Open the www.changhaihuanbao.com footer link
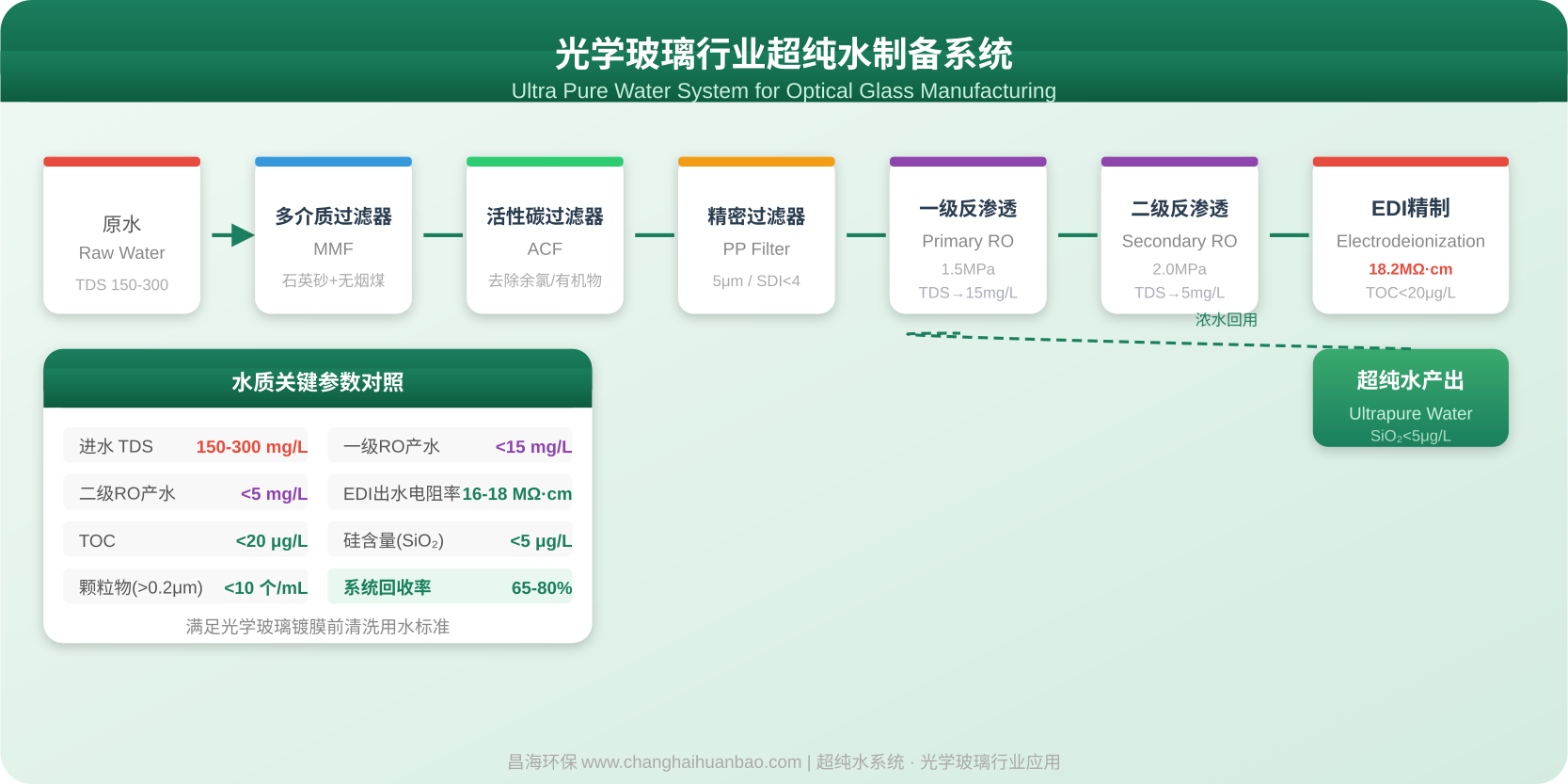 coord(690,761)
